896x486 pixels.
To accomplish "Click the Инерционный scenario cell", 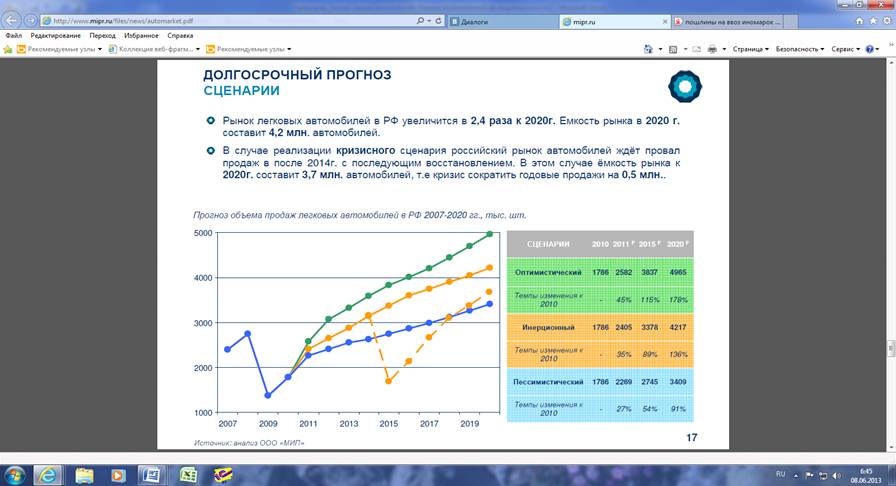I will (548, 327).
